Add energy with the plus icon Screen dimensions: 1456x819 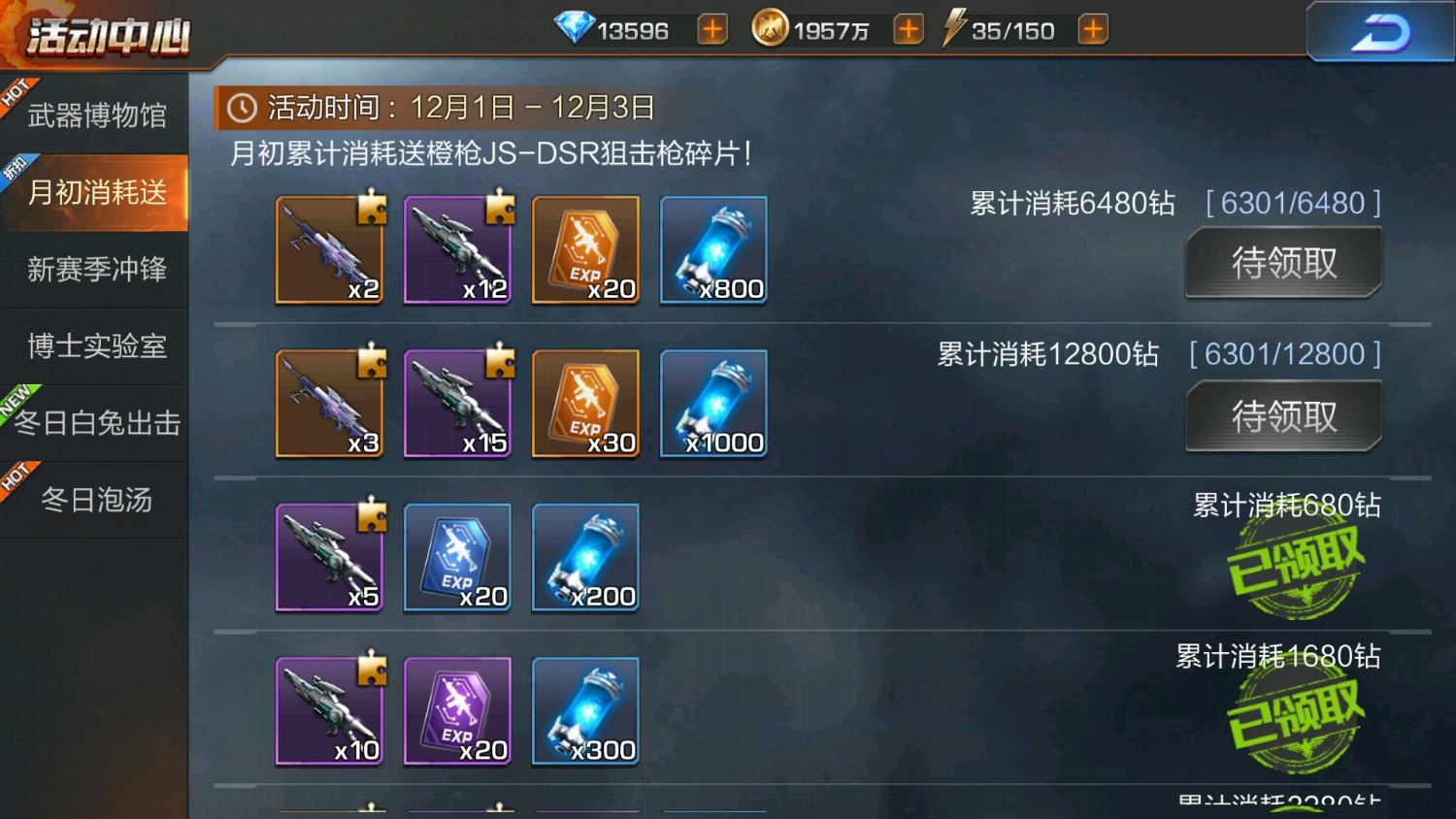click(1093, 30)
